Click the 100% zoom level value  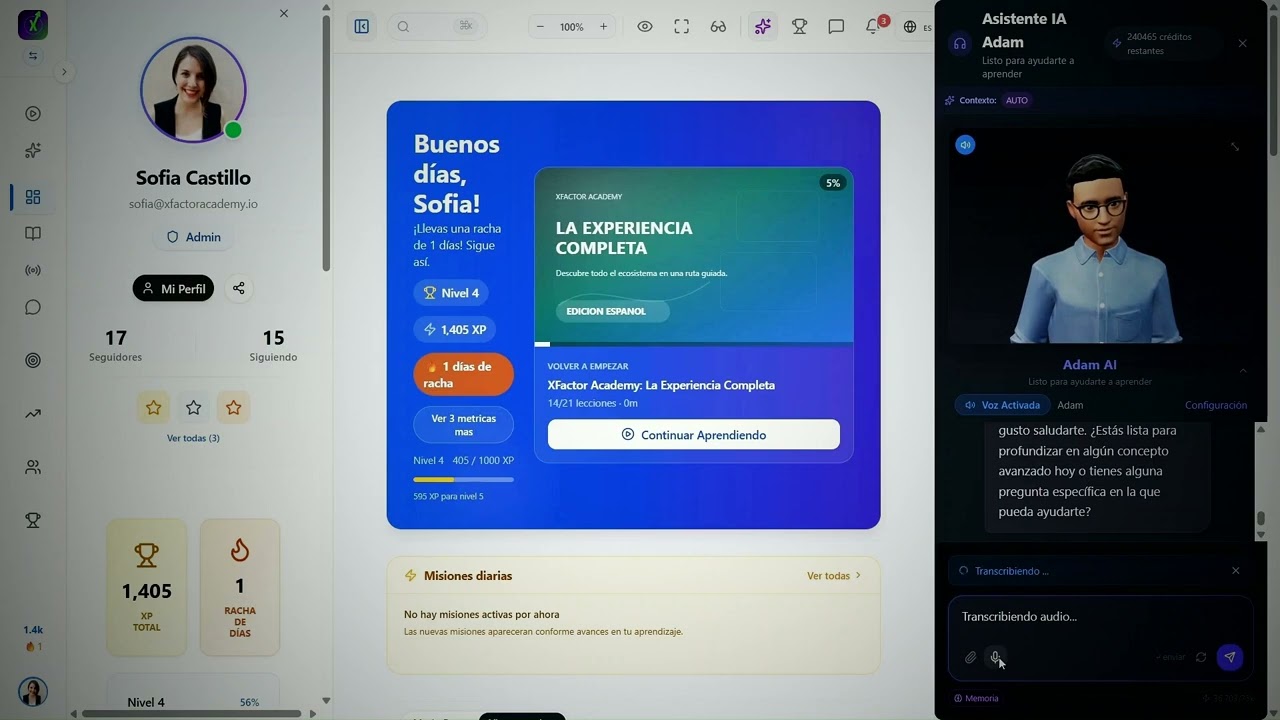(x=572, y=27)
